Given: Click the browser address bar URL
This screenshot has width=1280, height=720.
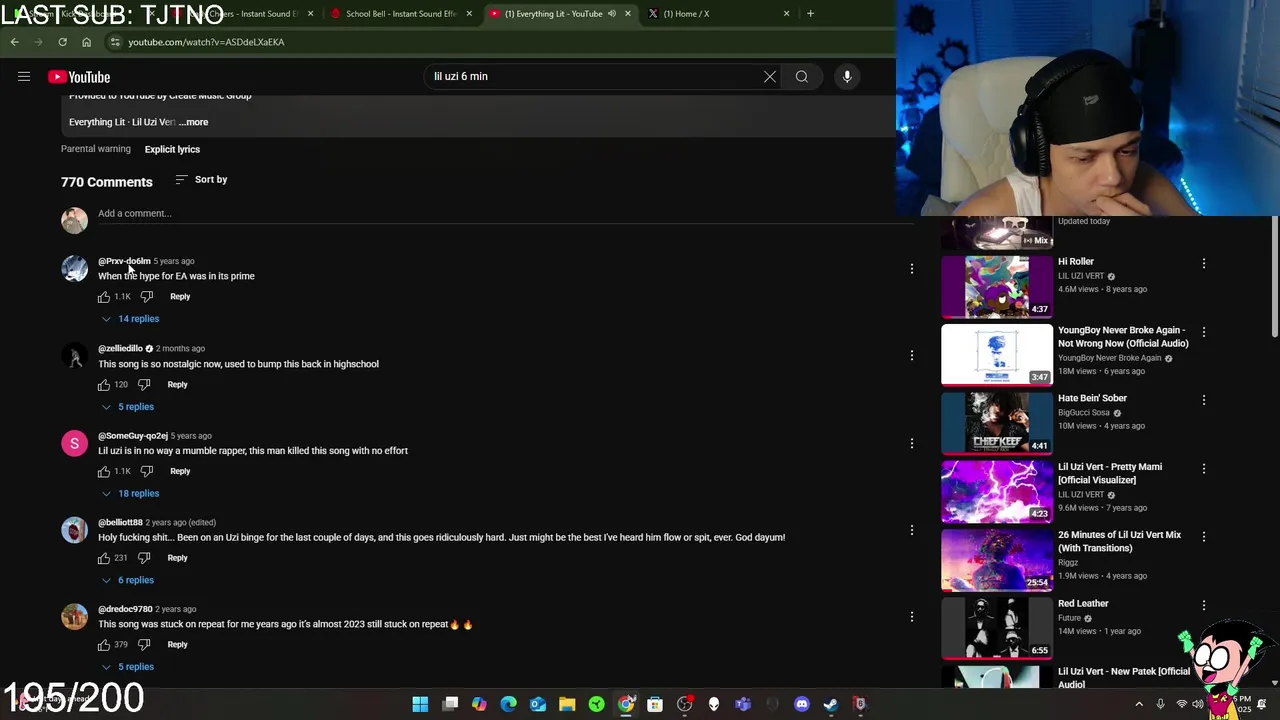Looking at the screenshot, I should pyautogui.click(x=206, y=42).
